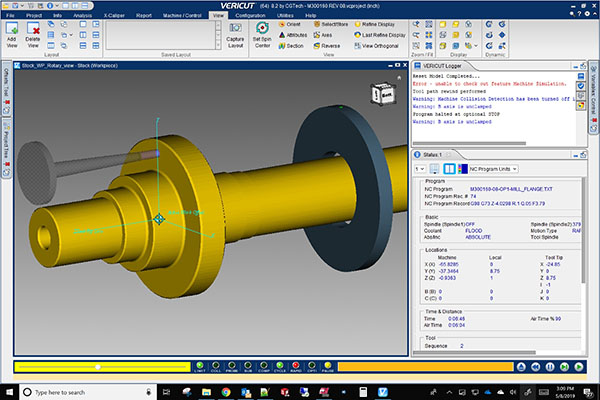Click the yellow simulation speed slider
This screenshot has height=400, width=600.
pos(98,367)
